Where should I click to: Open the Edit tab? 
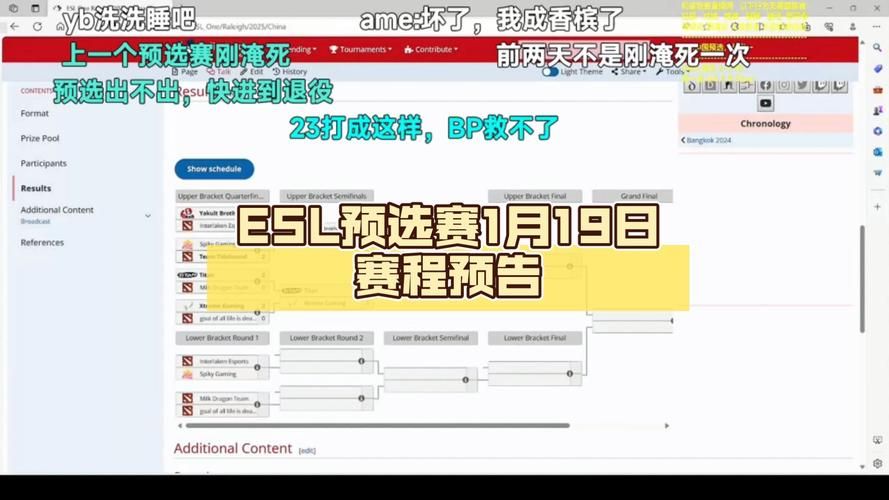(252, 72)
